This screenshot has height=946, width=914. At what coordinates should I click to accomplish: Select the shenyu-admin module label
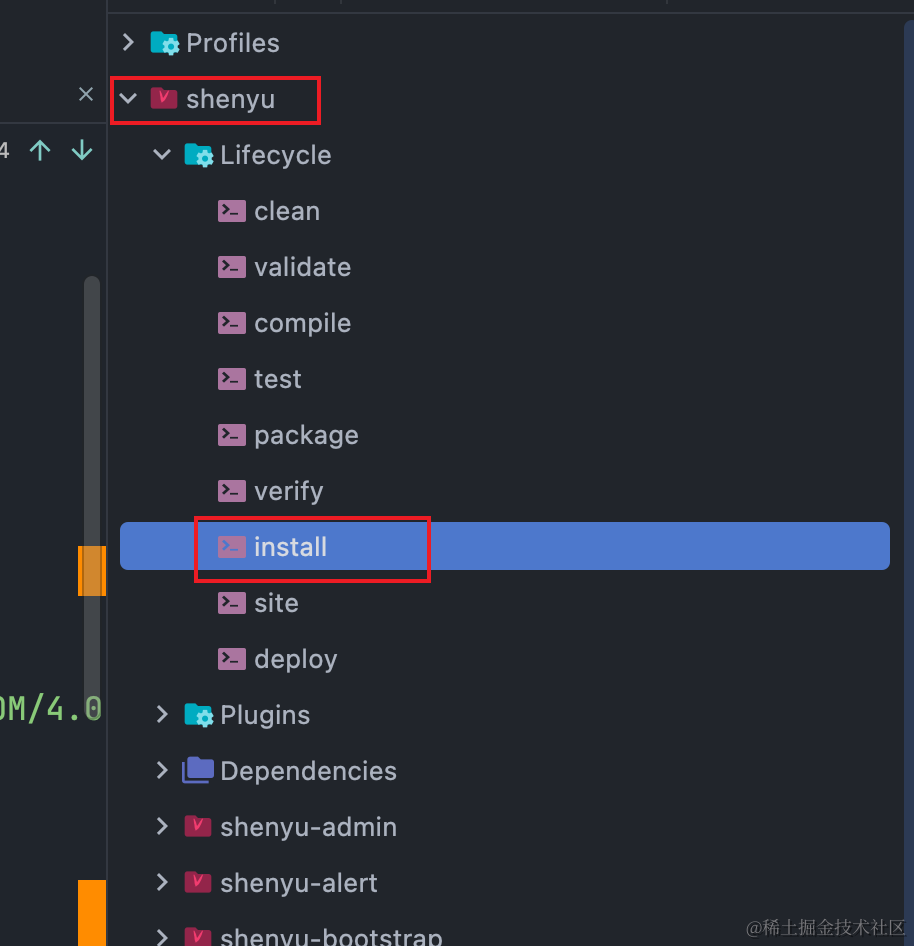coord(309,827)
